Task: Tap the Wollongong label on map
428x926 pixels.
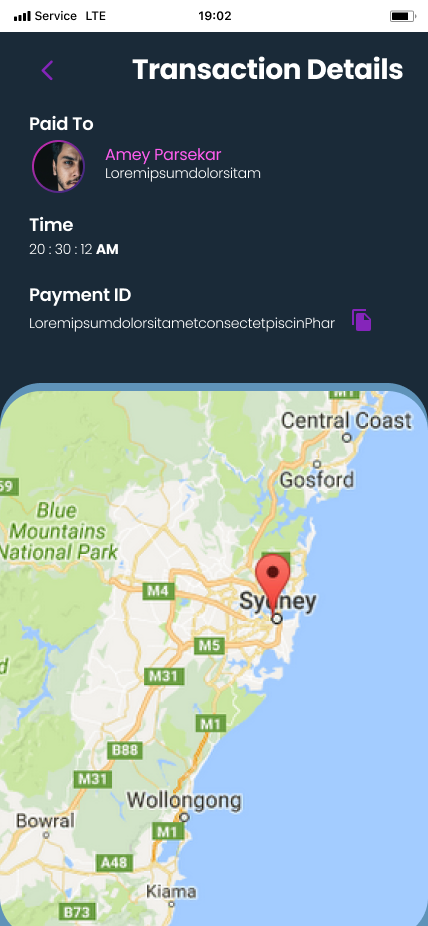Action: pos(184,801)
